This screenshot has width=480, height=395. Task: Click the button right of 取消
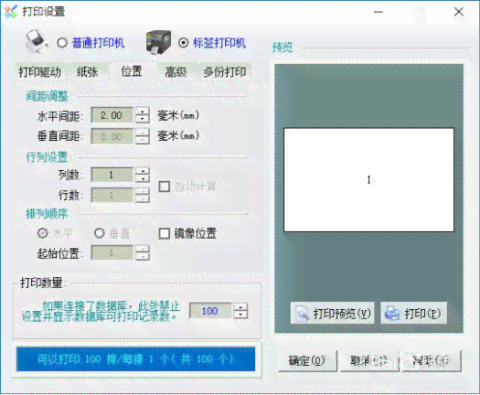pyautogui.click(x=432, y=361)
